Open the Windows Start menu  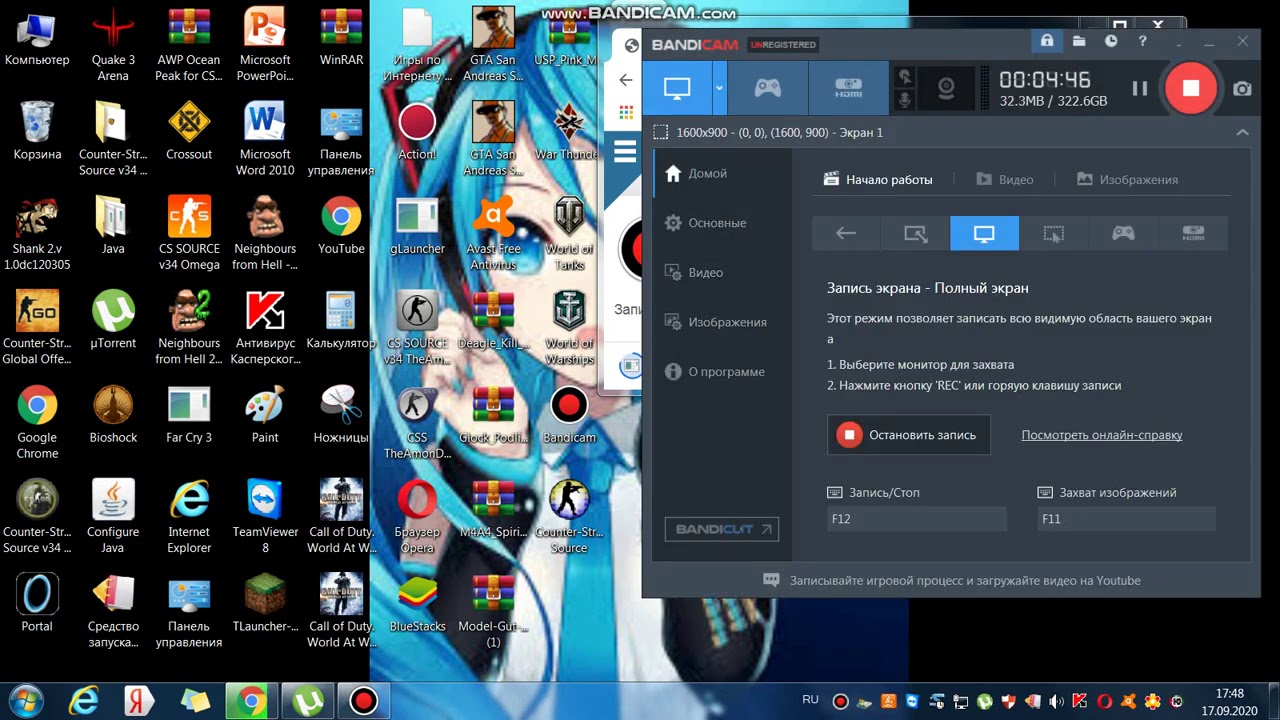click(x=25, y=700)
